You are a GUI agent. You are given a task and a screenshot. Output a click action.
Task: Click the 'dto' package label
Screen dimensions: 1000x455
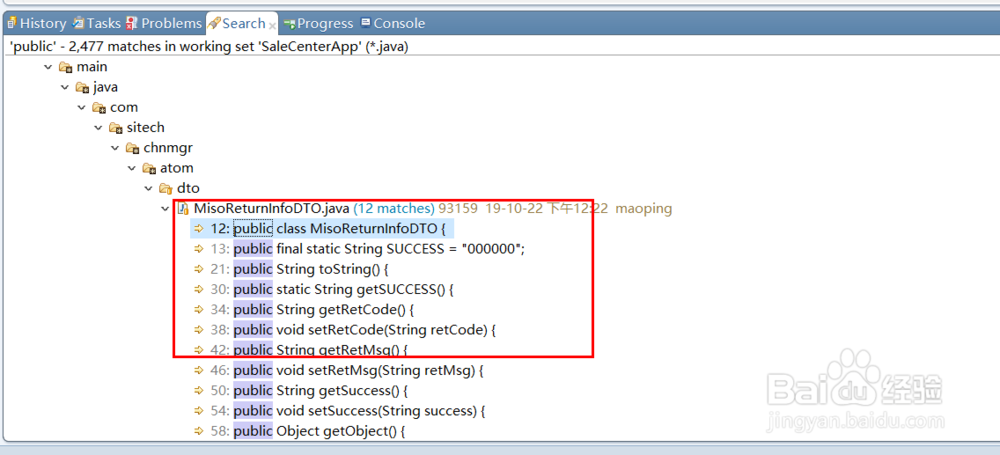188,188
